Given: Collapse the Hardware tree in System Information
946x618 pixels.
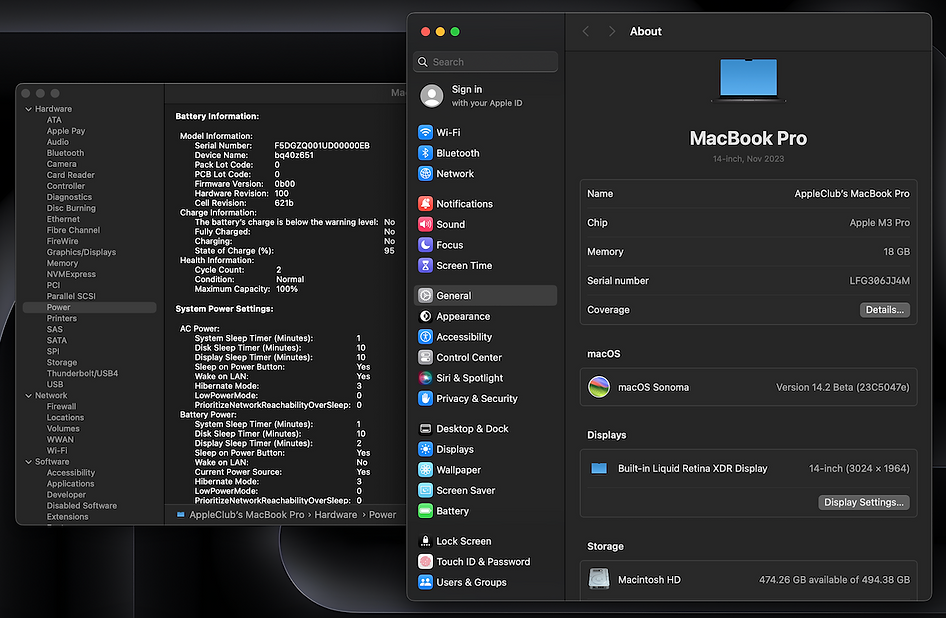Looking at the screenshot, I should [28, 109].
